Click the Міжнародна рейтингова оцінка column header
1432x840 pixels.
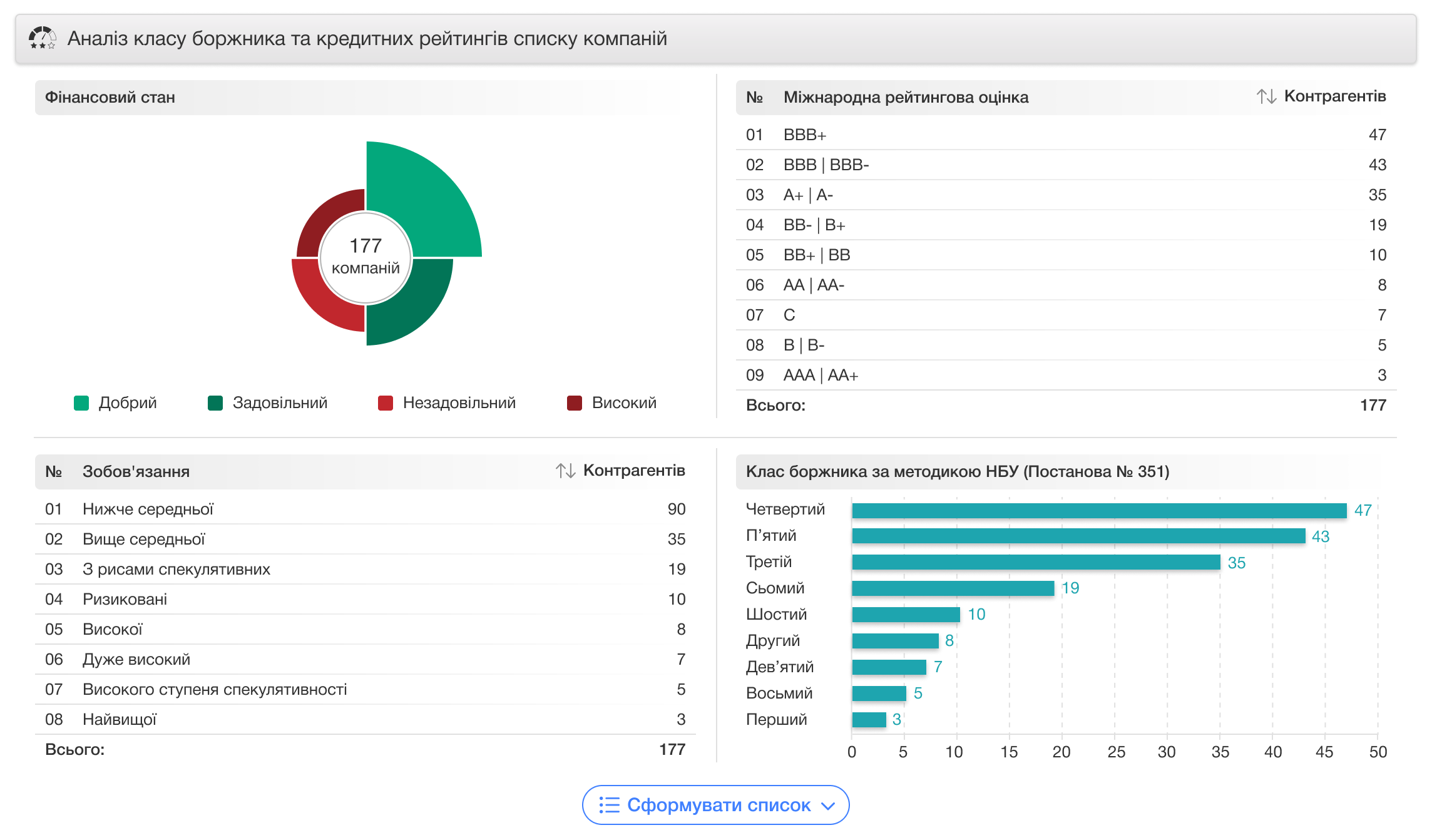[905, 97]
